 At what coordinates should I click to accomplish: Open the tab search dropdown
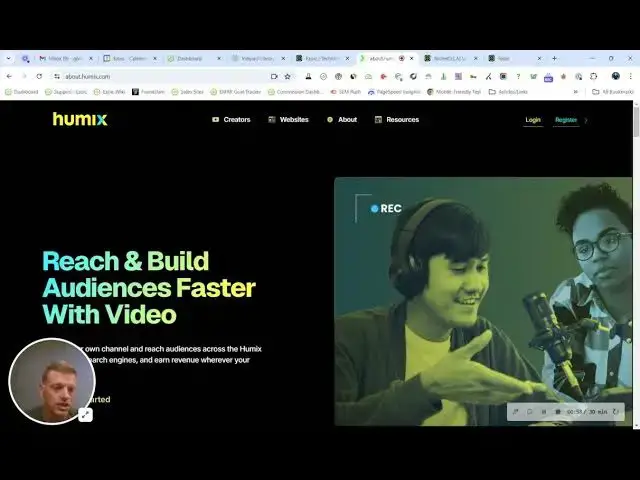9,58
